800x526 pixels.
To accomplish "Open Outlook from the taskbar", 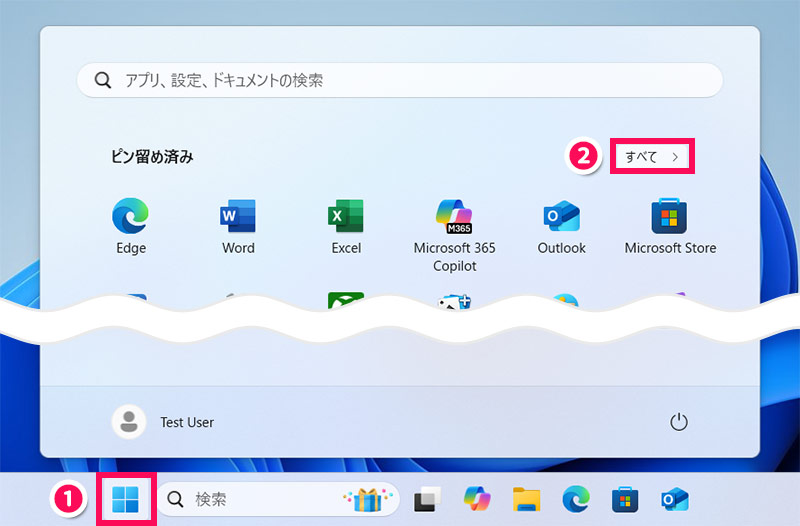I will coord(674,498).
